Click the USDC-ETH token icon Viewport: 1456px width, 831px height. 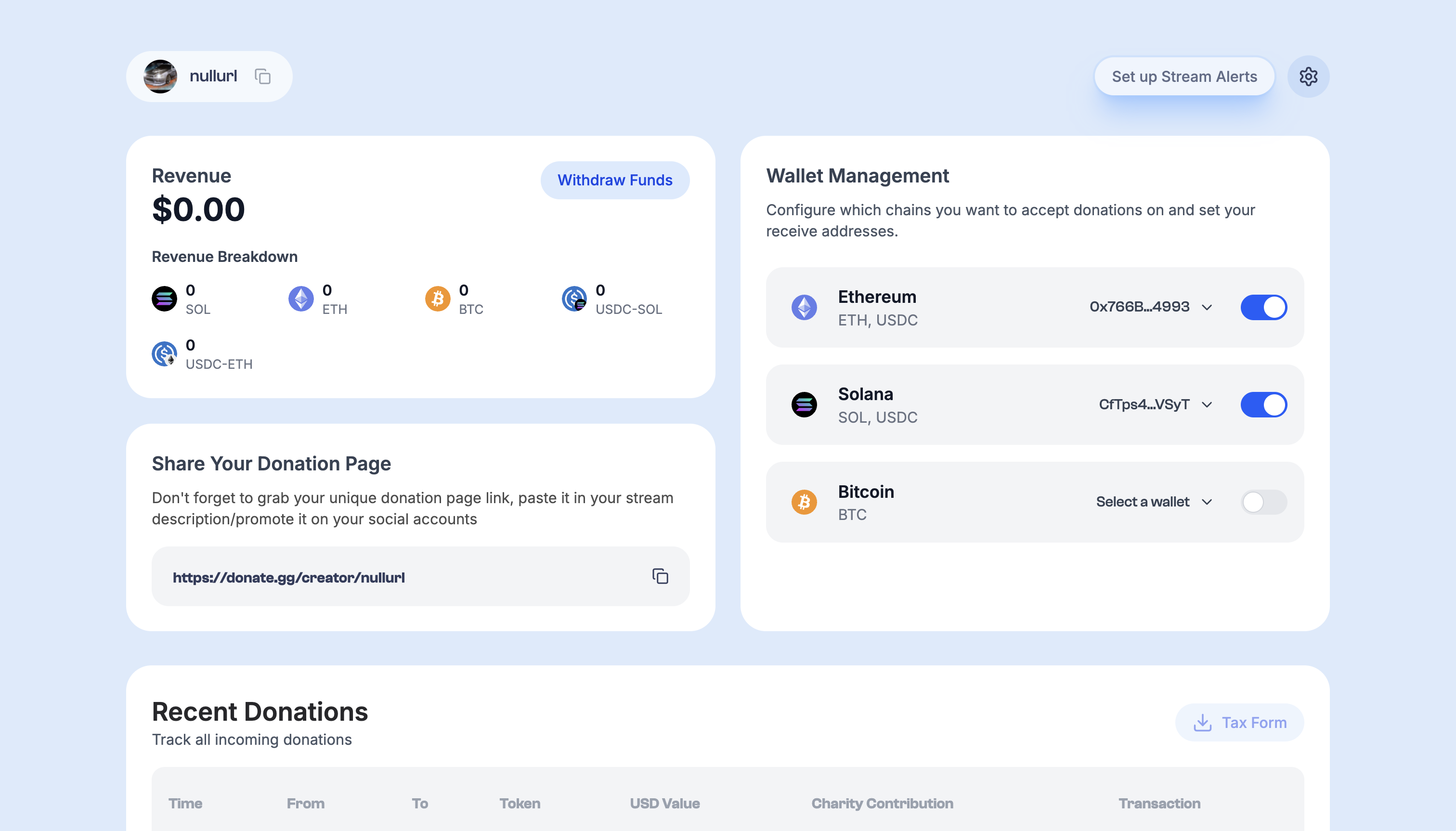tap(164, 354)
